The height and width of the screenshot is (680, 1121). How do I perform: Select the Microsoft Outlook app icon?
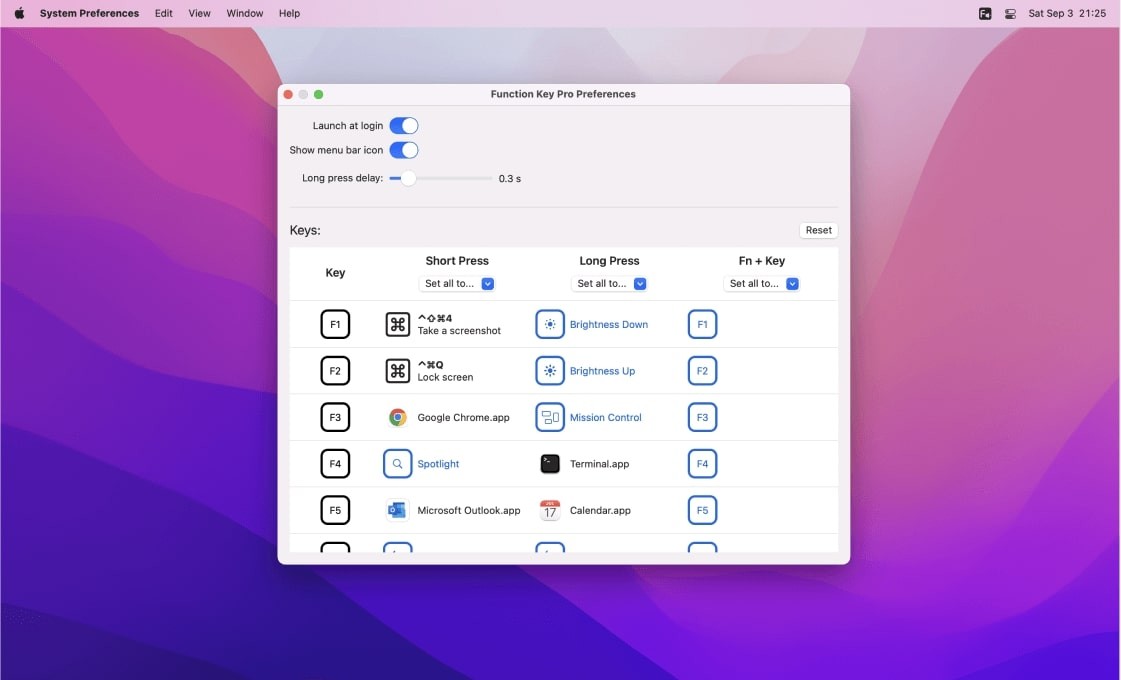(397, 510)
